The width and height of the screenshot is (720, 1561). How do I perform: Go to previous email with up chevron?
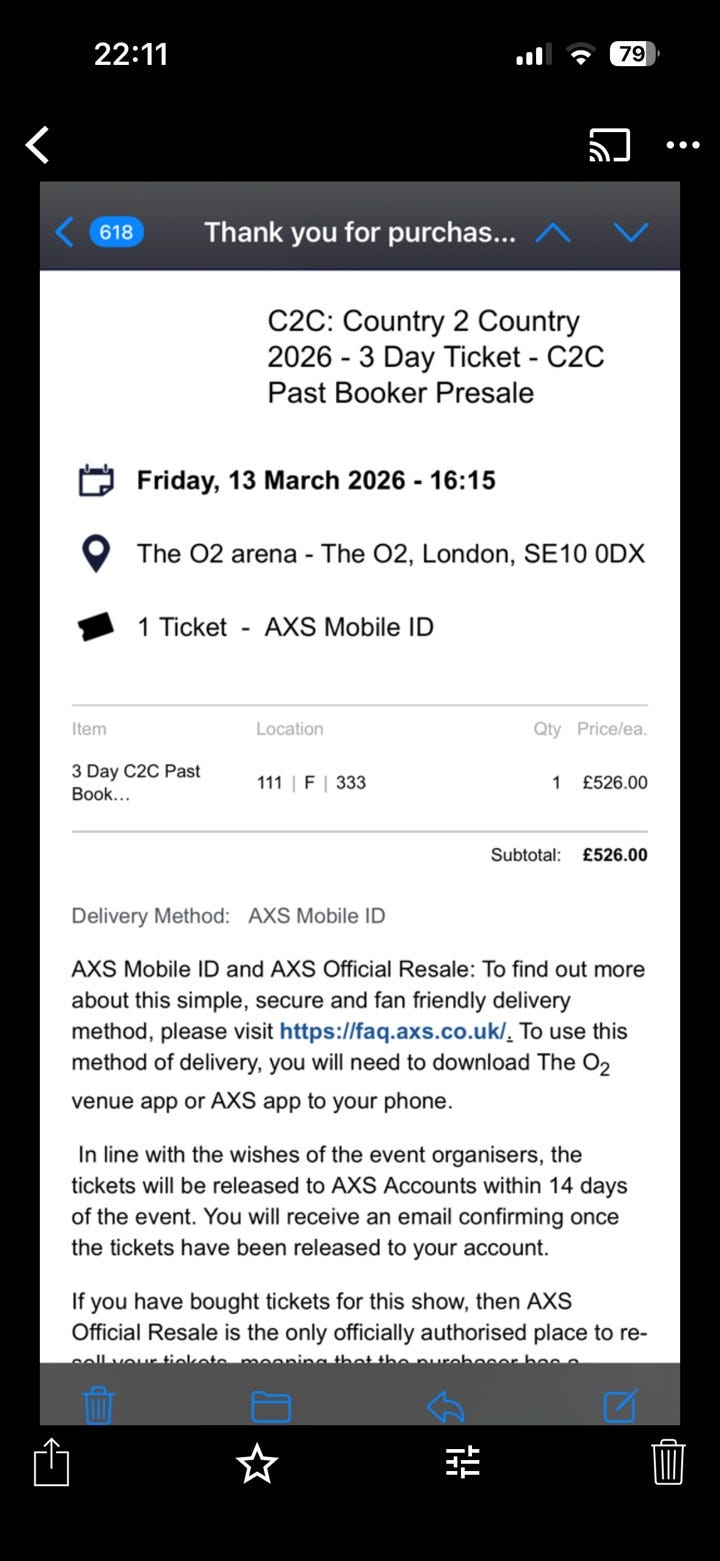[553, 233]
